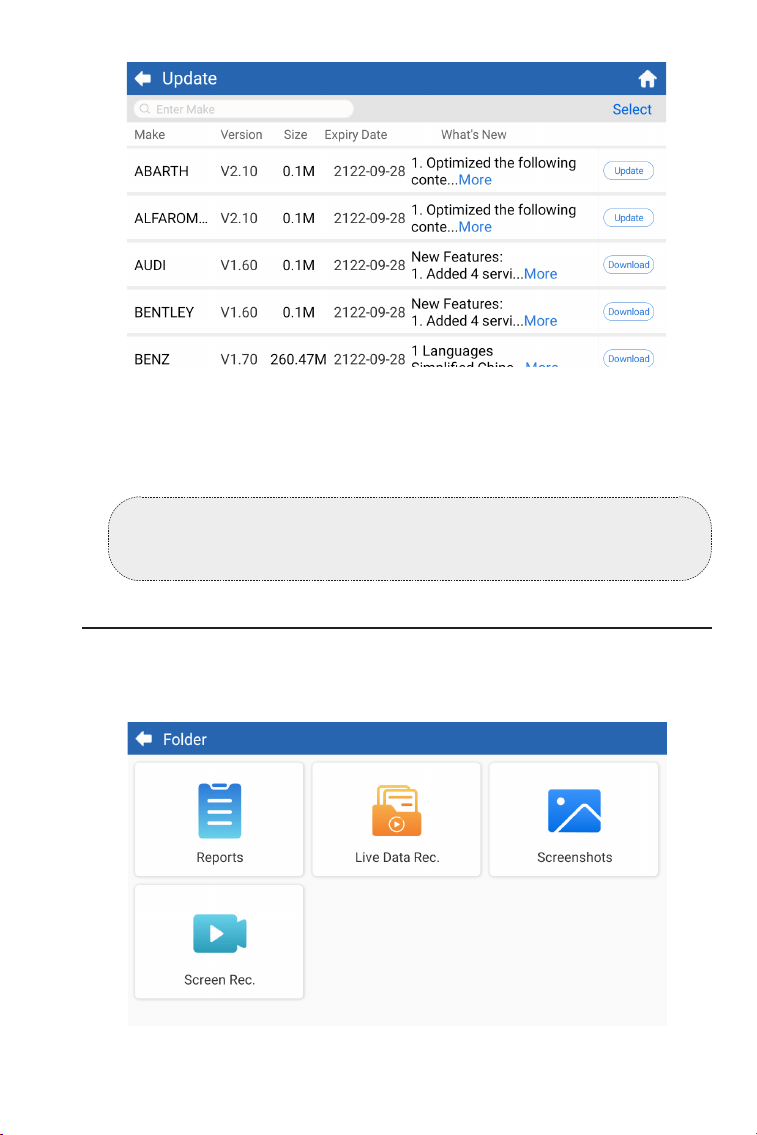Click the Version column header

(x=241, y=135)
